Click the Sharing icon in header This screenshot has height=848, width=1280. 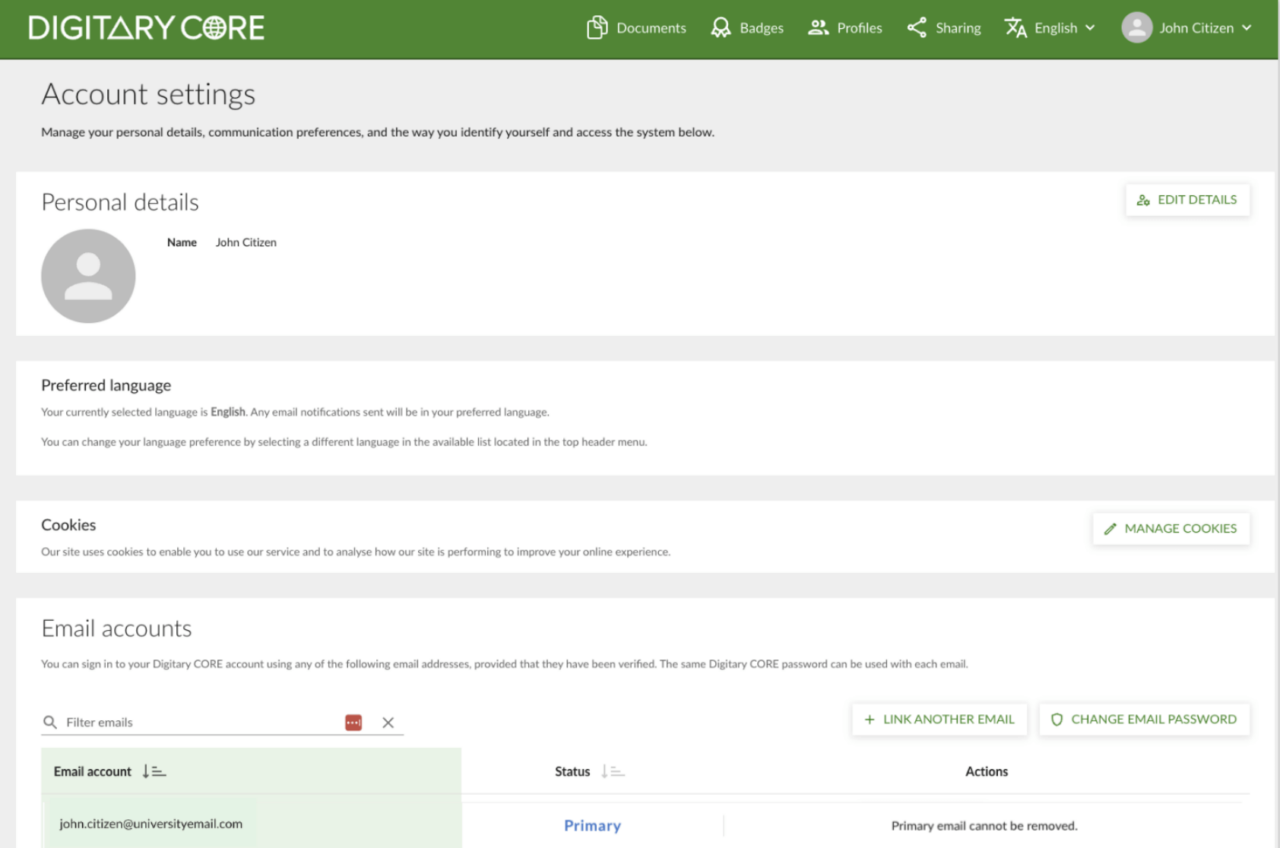click(917, 28)
